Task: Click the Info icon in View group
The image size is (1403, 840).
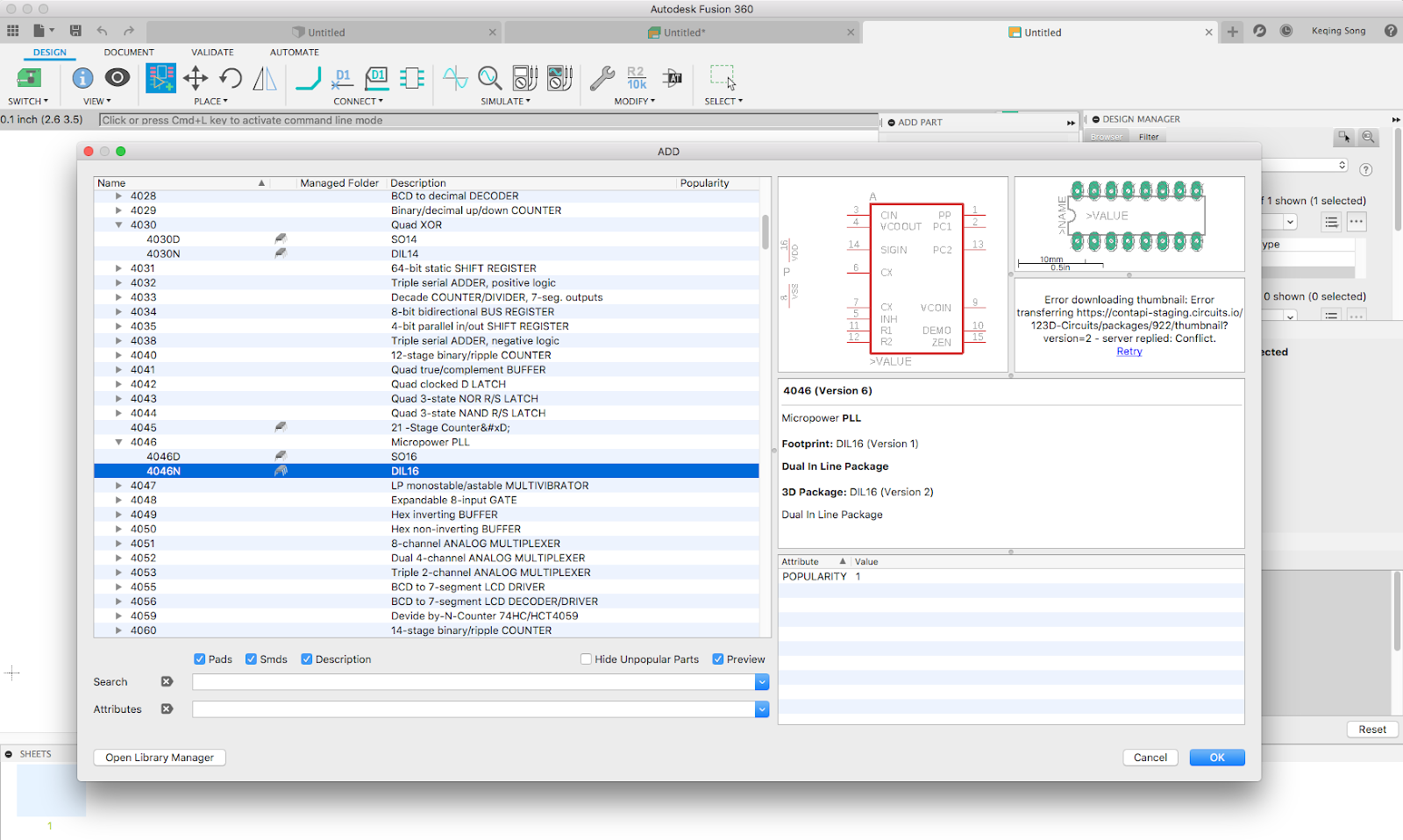Action: pyautogui.click(x=82, y=78)
